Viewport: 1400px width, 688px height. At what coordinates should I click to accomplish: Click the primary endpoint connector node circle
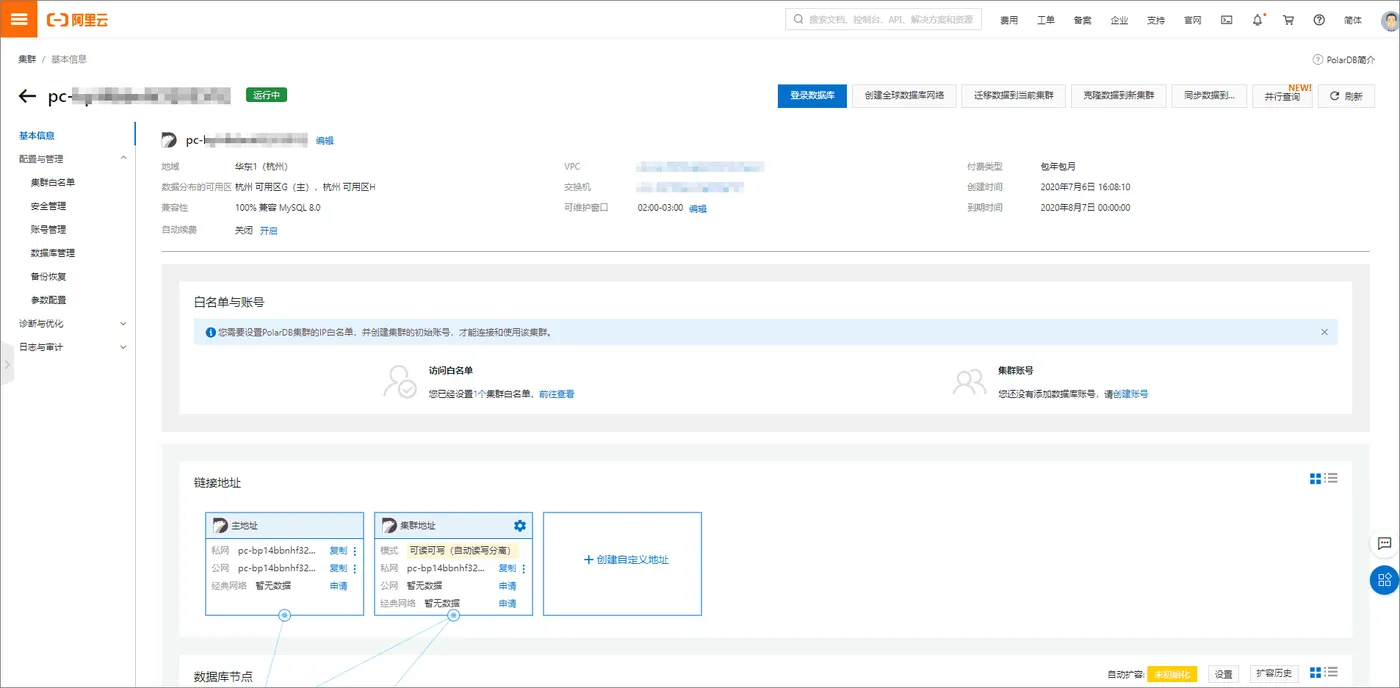[x=284, y=615]
